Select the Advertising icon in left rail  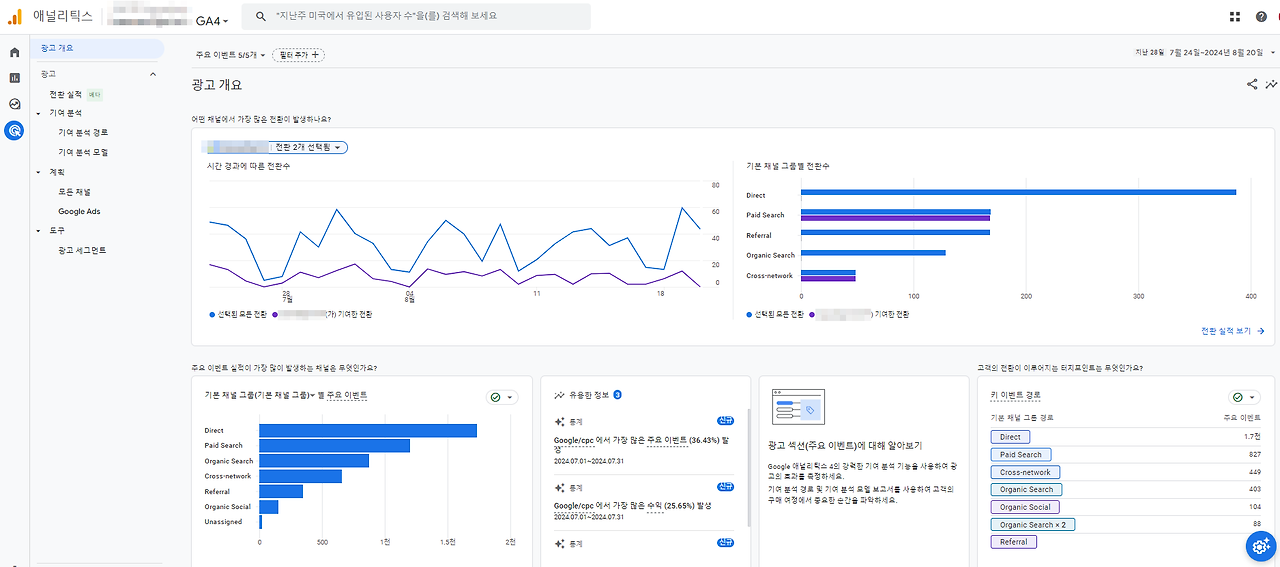(14, 130)
